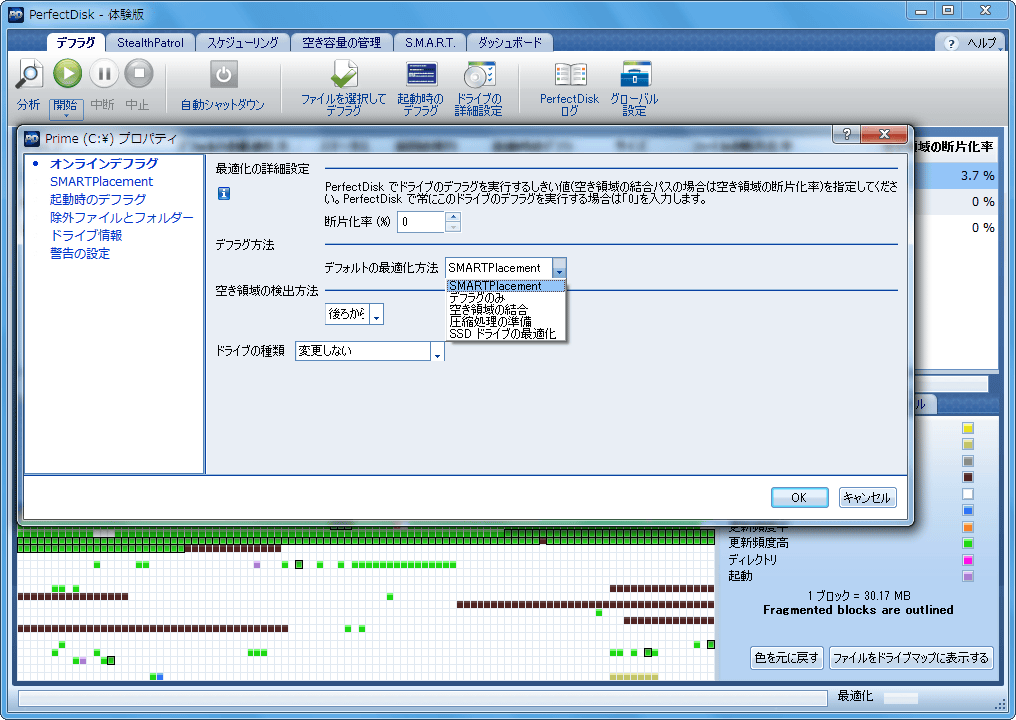Choose 圧縮処理の準備 in the dropdown list
Screen dimensions: 1016x720
[x=506, y=321]
